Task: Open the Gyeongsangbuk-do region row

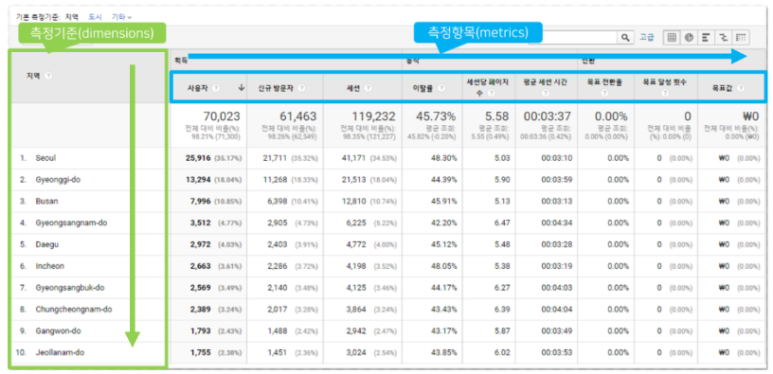Action: tap(70, 288)
